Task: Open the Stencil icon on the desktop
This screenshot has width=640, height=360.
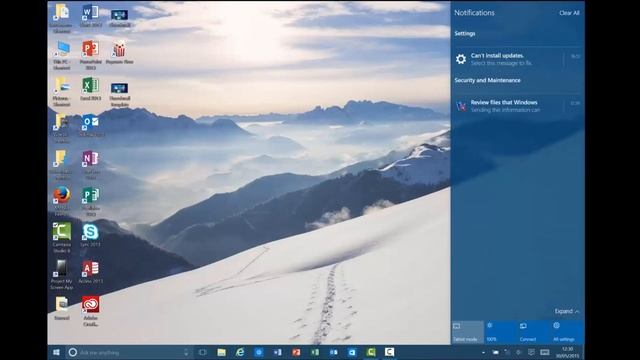Action: click(62, 308)
